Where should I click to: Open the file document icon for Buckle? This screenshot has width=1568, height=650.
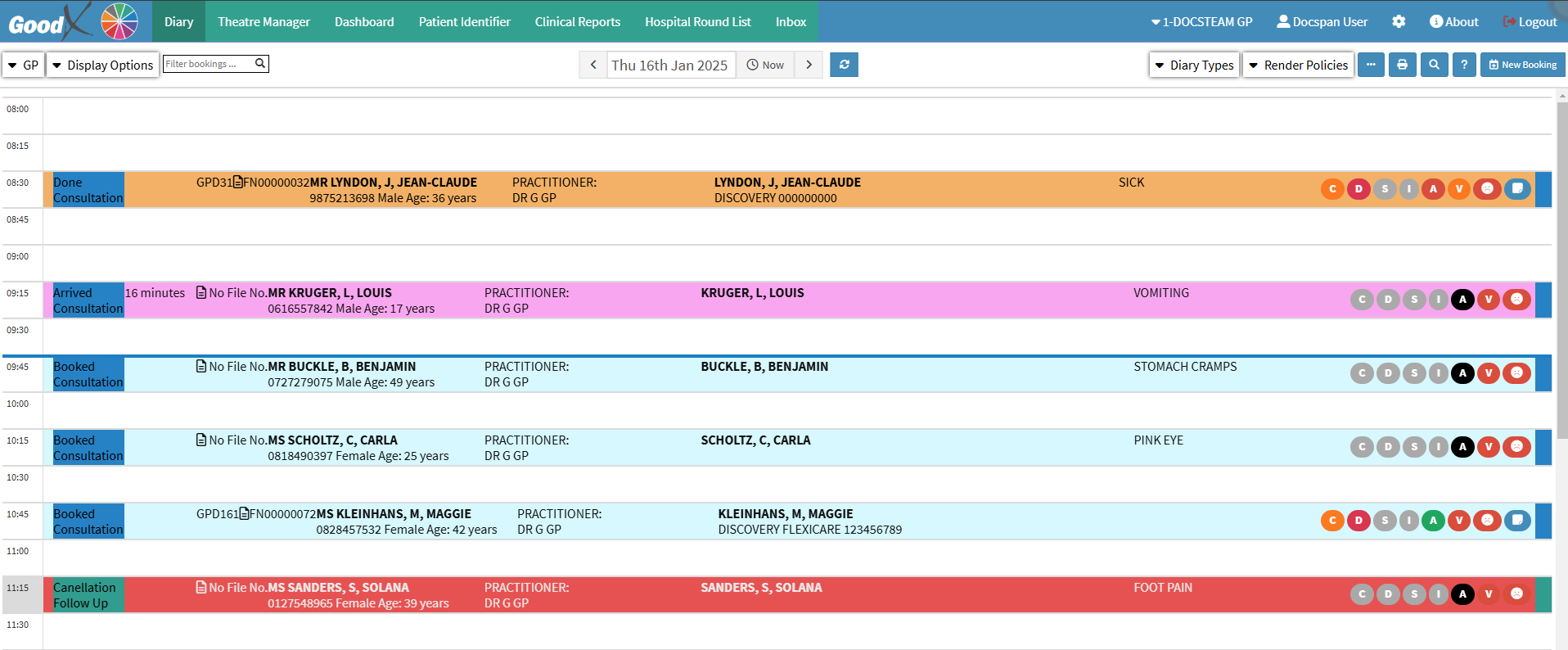[201, 367]
